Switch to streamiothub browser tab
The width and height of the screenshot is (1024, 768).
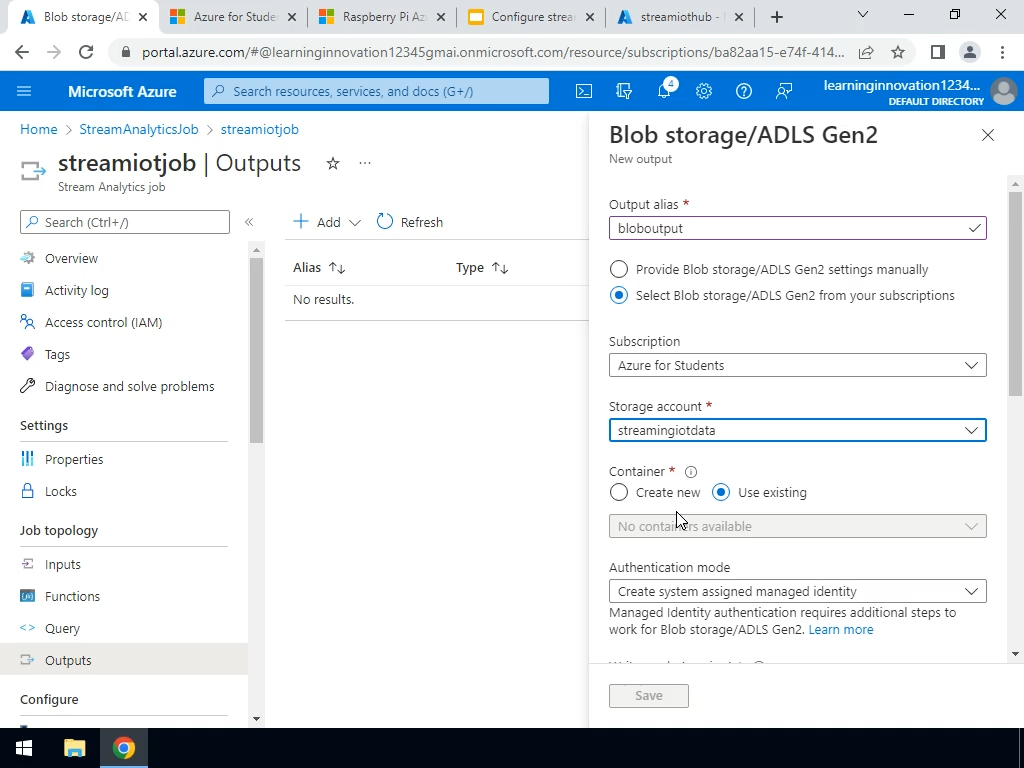[x=680, y=18]
